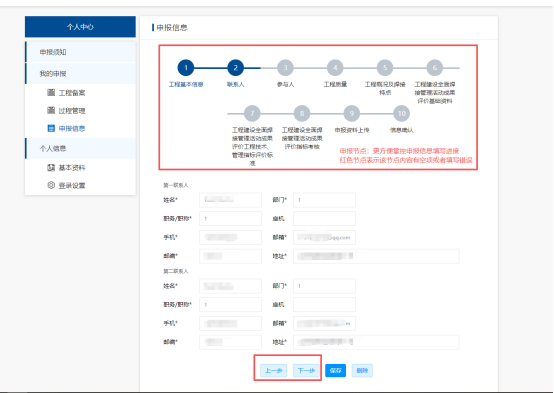The height and width of the screenshot is (393, 554).
Task: Select step 2 circle 联系人
Action: [236, 68]
